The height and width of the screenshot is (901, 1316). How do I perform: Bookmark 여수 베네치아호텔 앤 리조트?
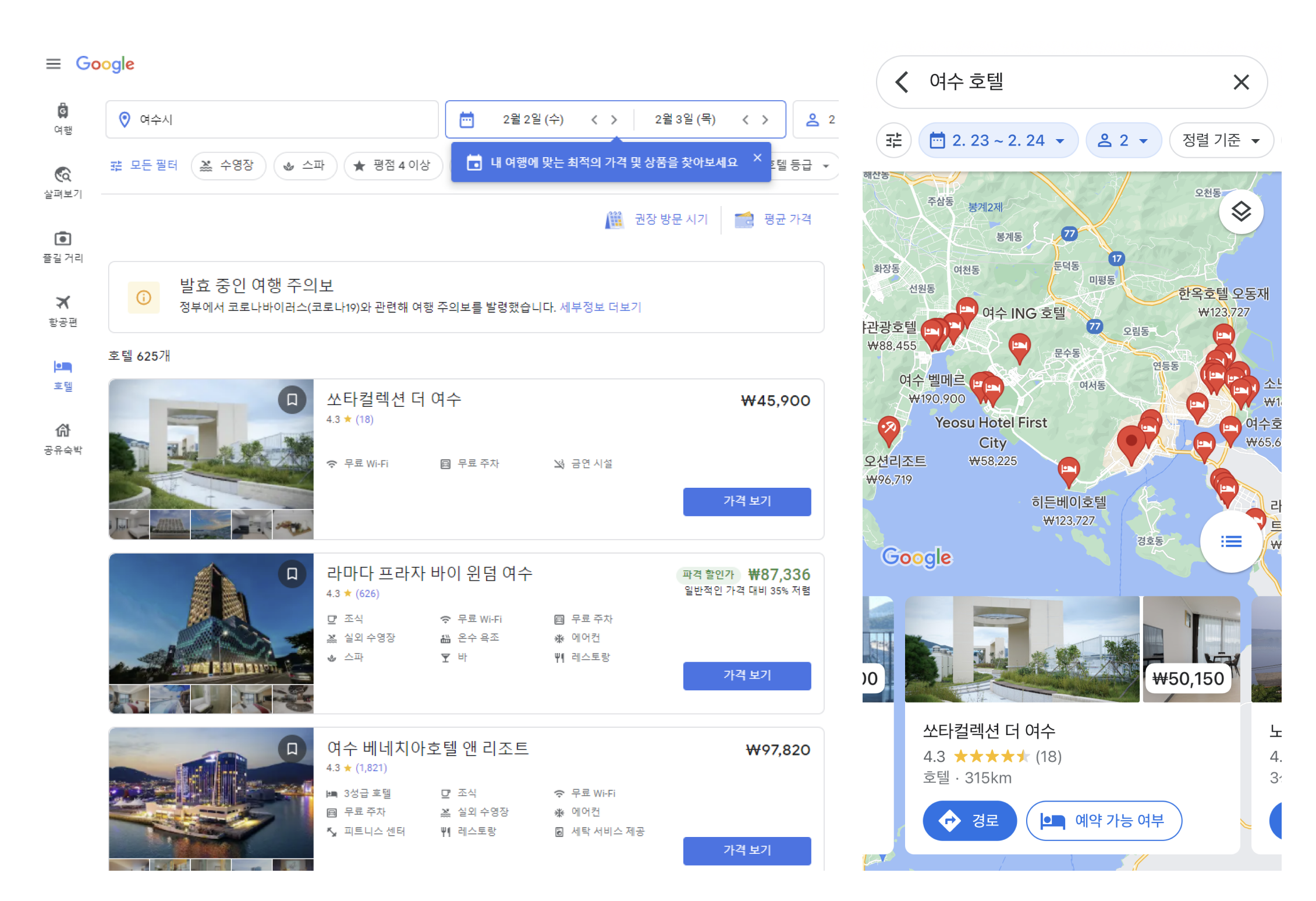pos(292,749)
